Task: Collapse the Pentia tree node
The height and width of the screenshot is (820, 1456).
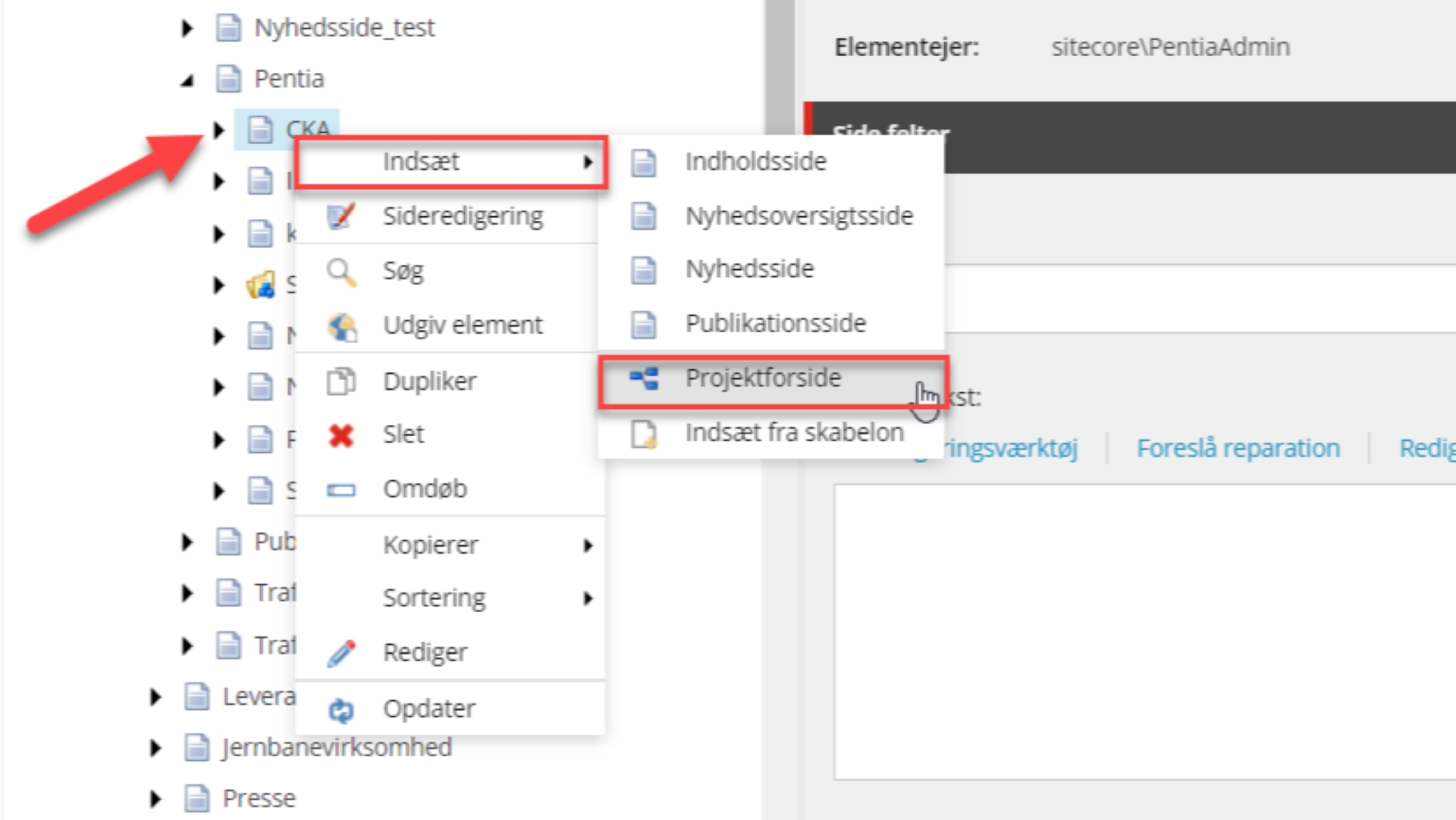Action: (x=187, y=80)
